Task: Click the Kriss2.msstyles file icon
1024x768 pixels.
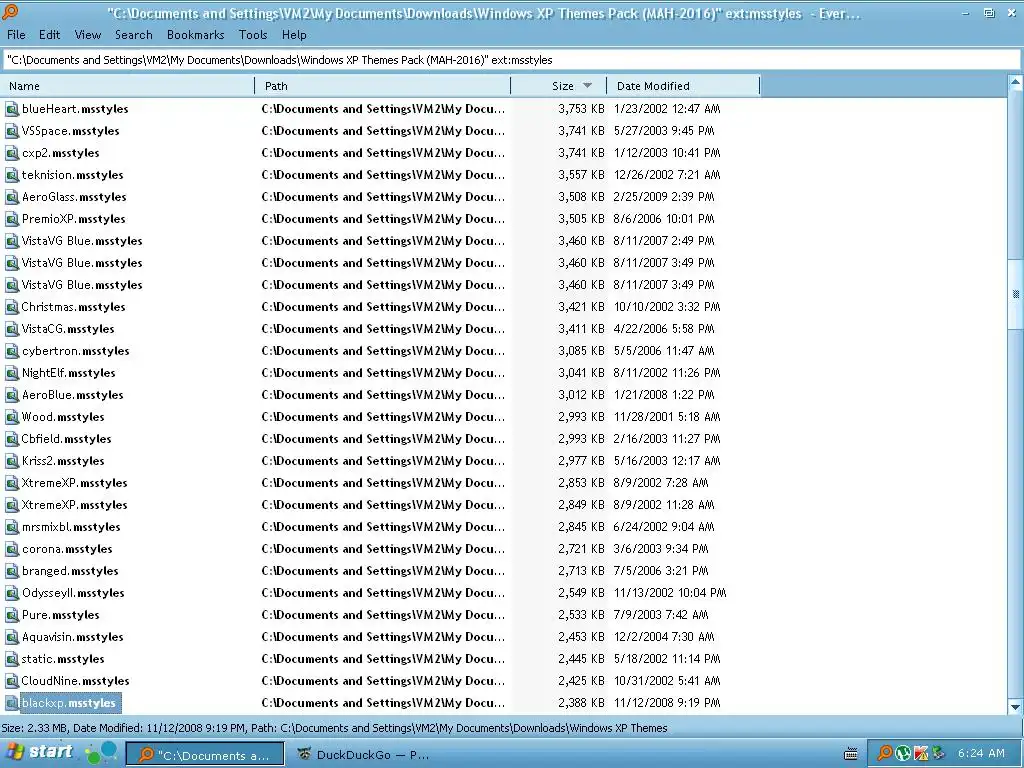Action: 12,461
